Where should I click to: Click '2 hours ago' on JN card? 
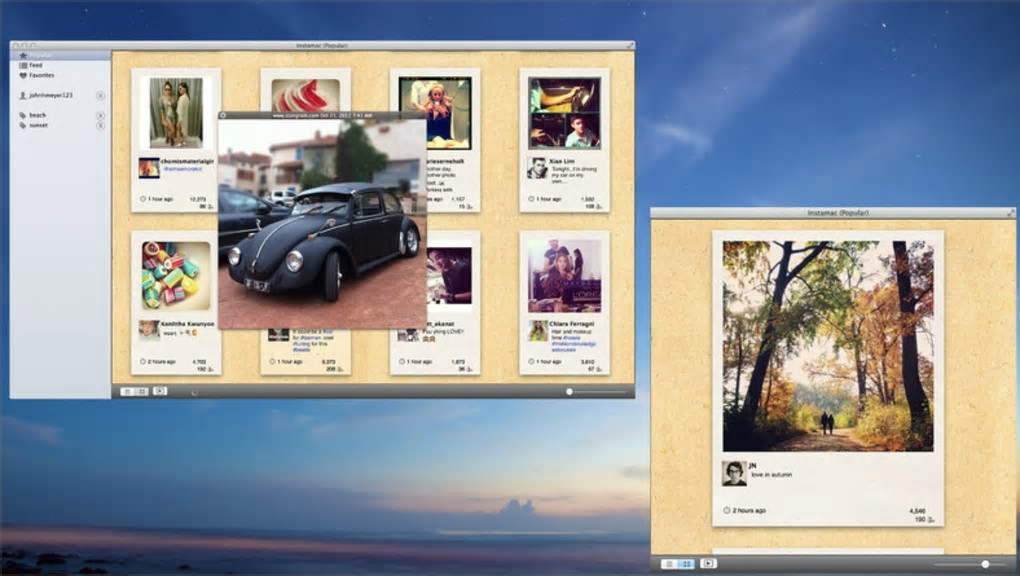[749, 510]
